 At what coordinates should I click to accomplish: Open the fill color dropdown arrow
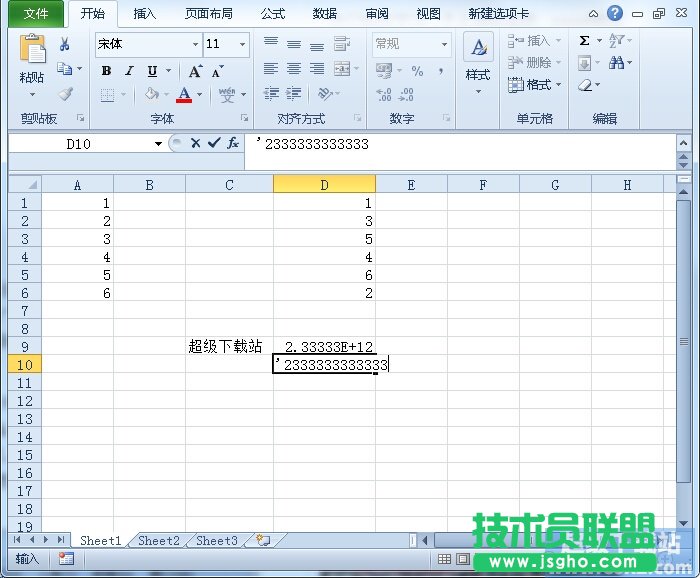click(x=167, y=94)
